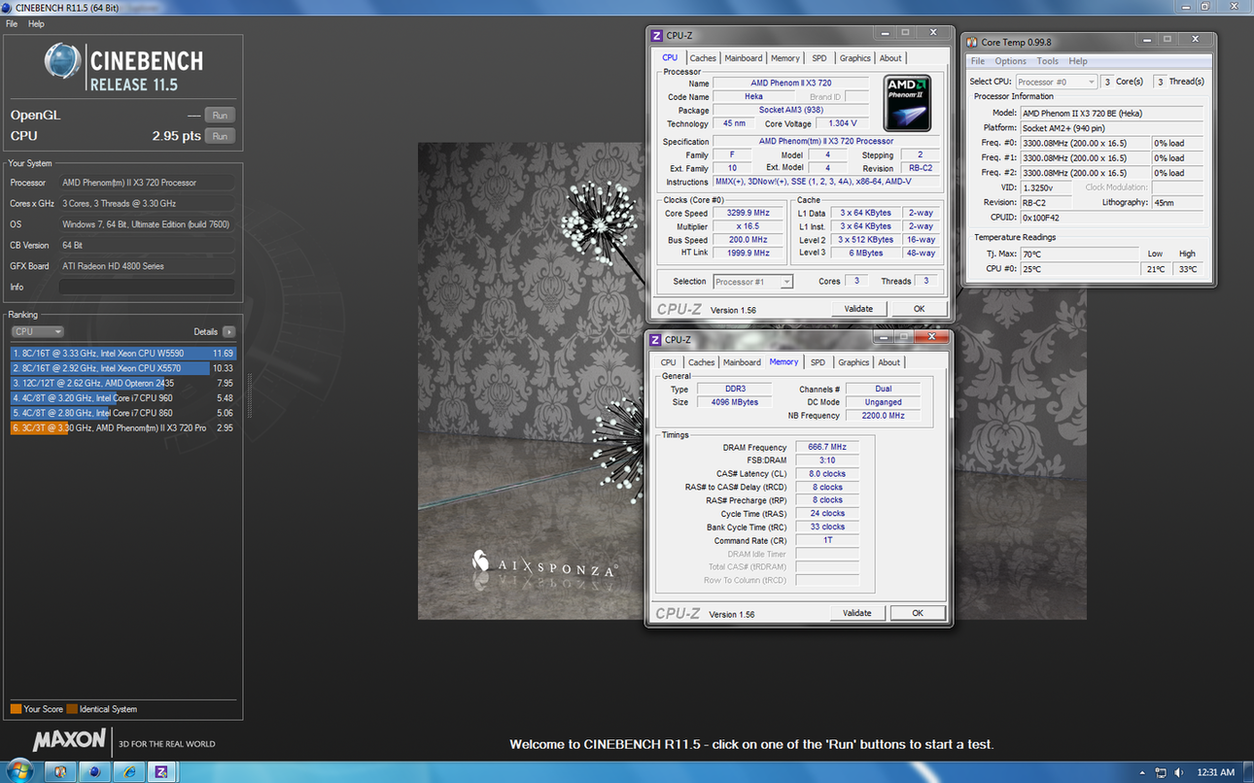
Task: Open the clock showing 12:31 AM
Action: 1216,772
